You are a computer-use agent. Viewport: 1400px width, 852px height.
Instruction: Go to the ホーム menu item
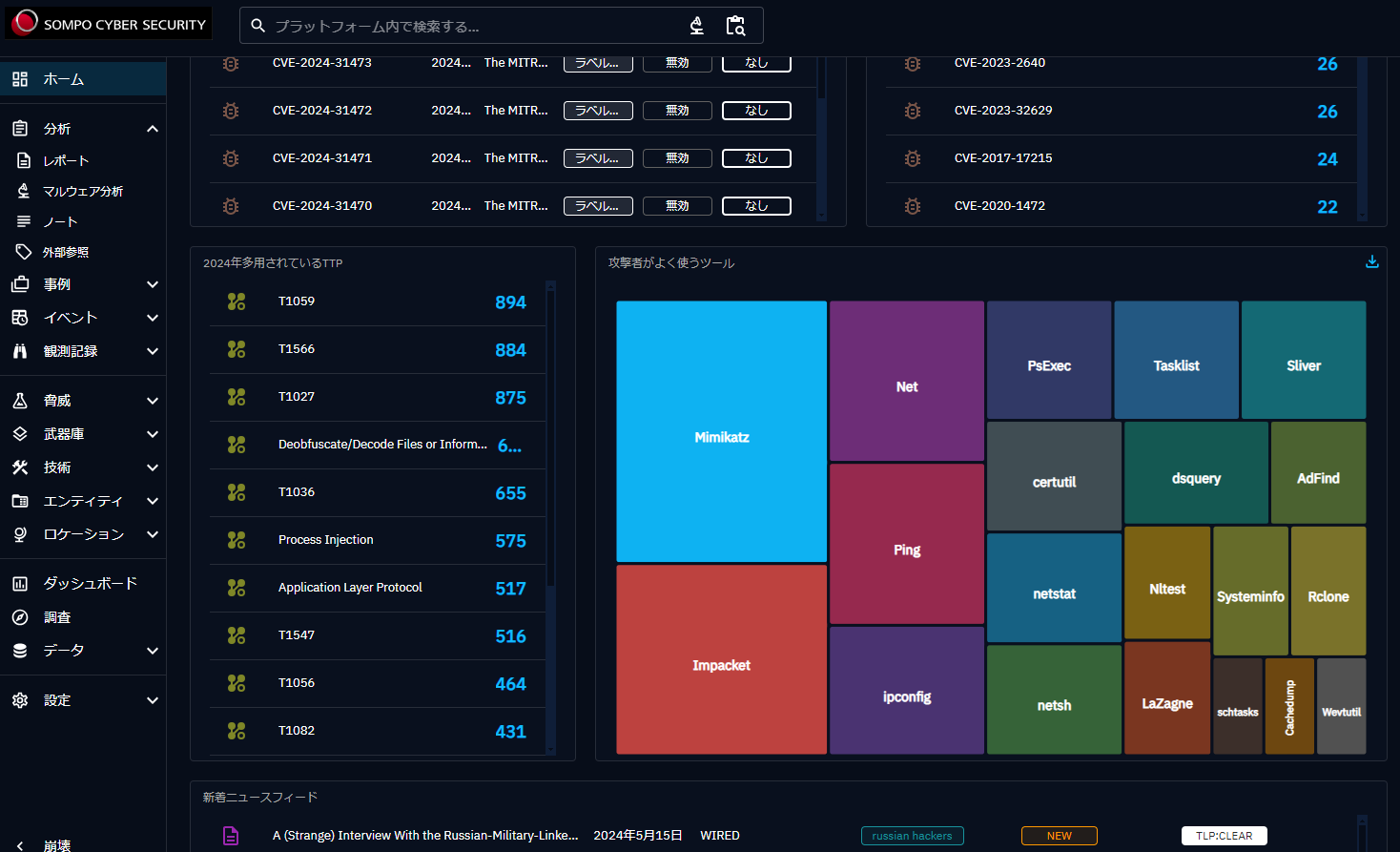[83, 79]
